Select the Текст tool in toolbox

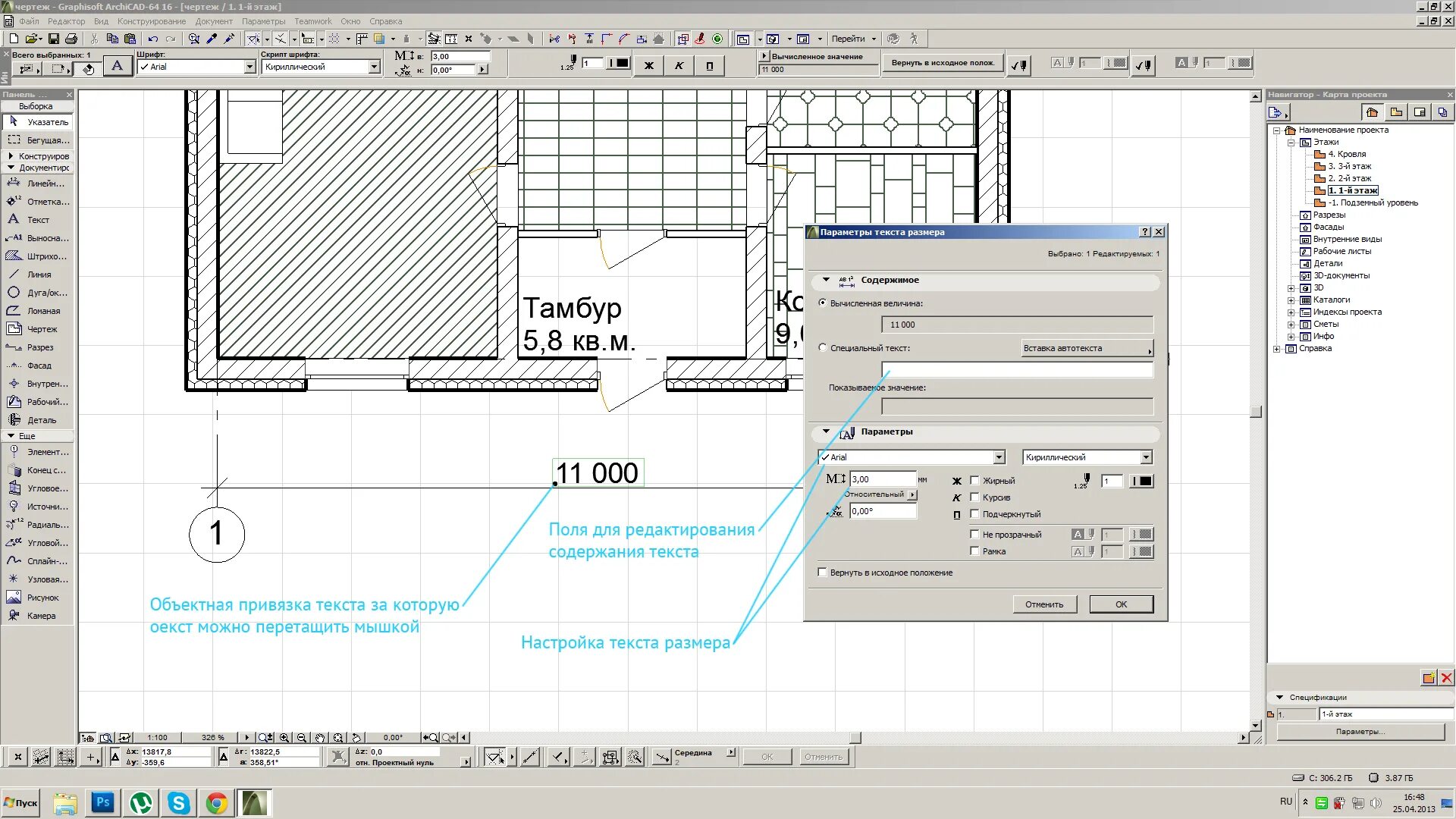click(x=37, y=220)
